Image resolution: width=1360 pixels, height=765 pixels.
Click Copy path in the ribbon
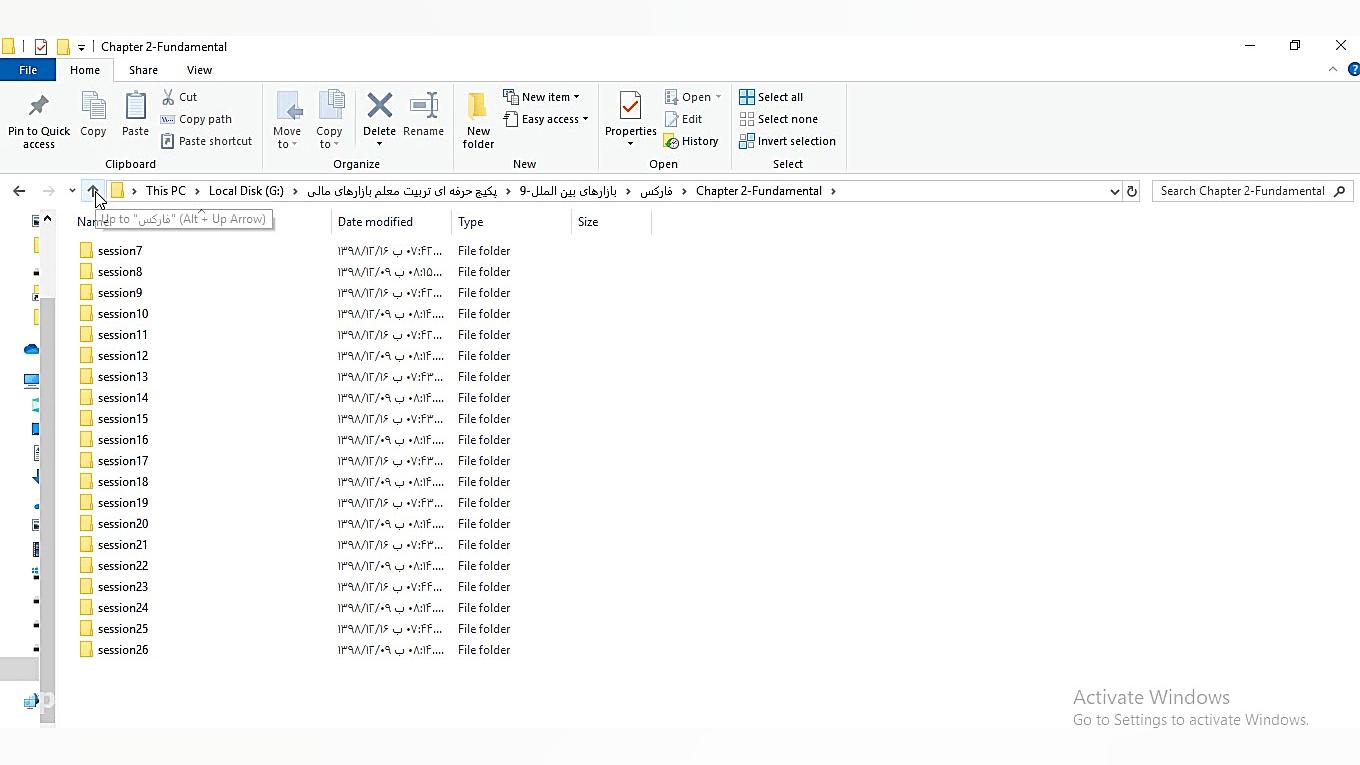pos(197,119)
